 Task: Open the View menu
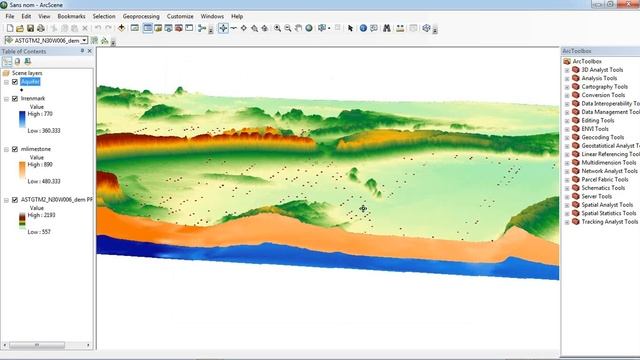point(44,16)
